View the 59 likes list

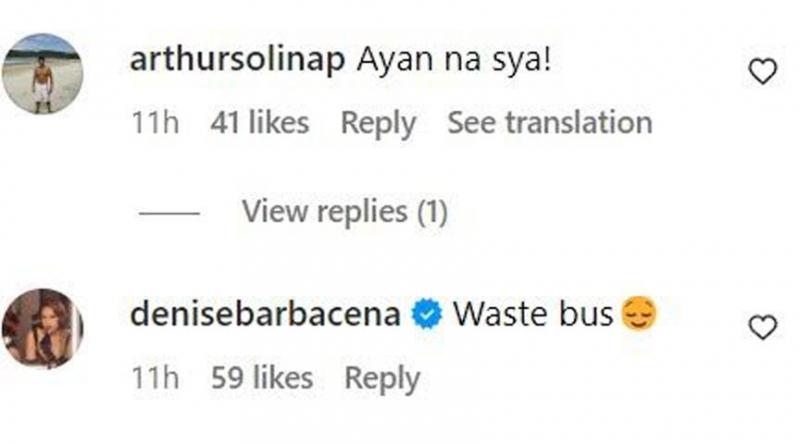pyautogui.click(x=262, y=378)
